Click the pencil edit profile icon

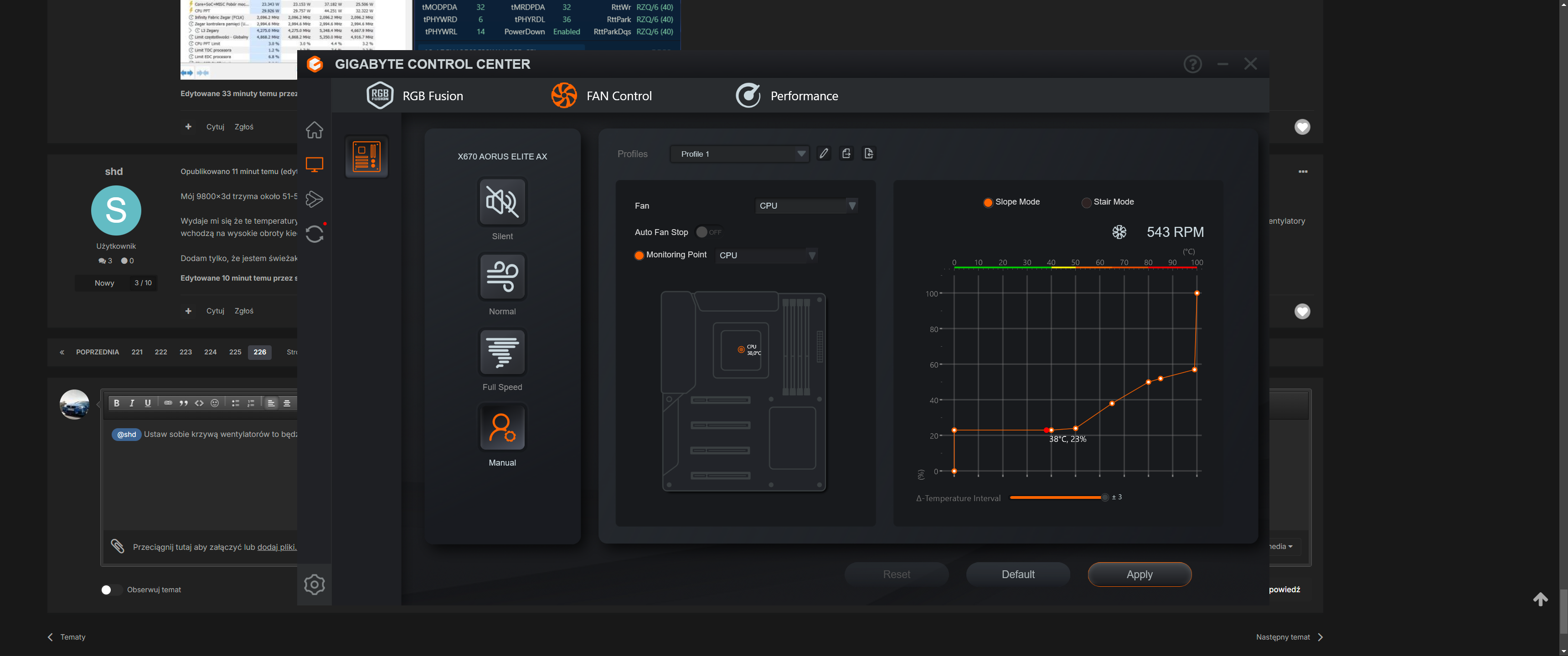pyautogui.click(x=824, y=154)
